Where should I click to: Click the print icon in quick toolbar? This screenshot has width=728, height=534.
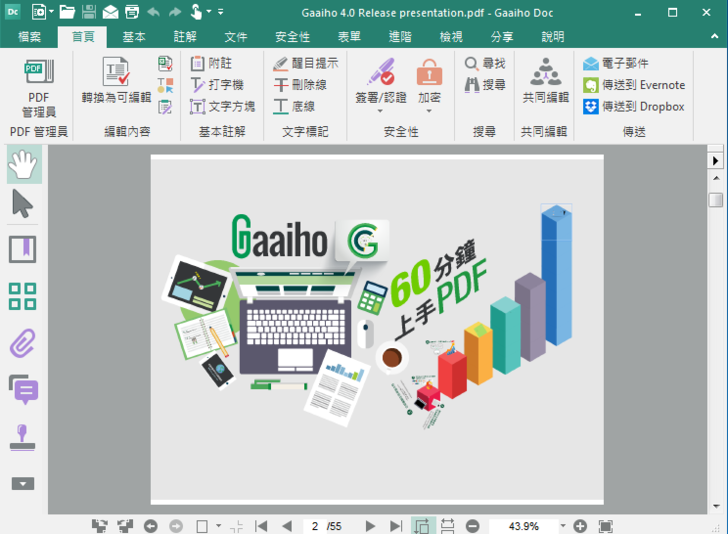click(x=132, y=12)
